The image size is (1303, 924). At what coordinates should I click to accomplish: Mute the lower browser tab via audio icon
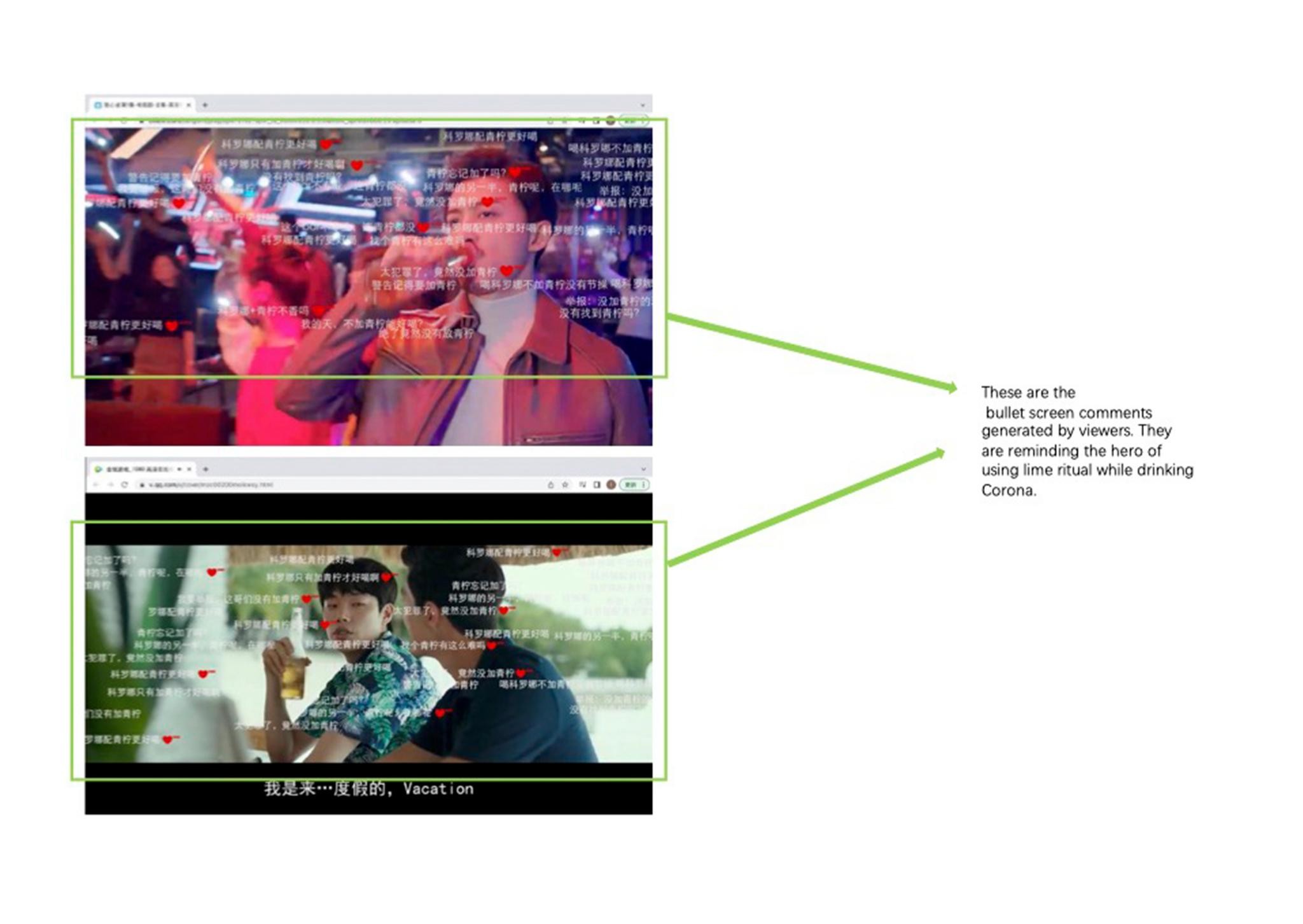coord(179,469)
